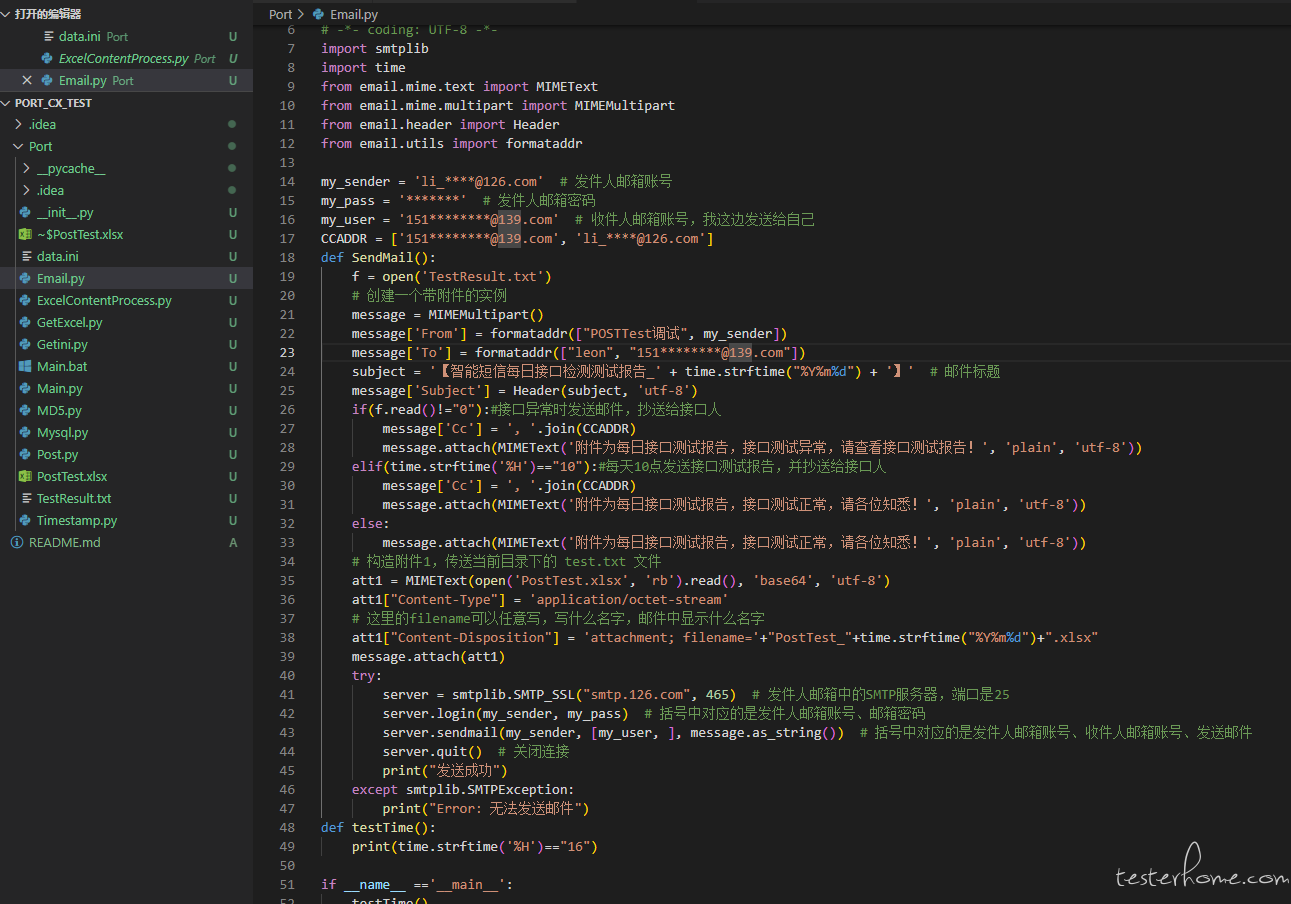Click the 'except smtplib.SMTPException:' line
The width and height of the screenshot is (1291, 904).
tap(463, 790)
